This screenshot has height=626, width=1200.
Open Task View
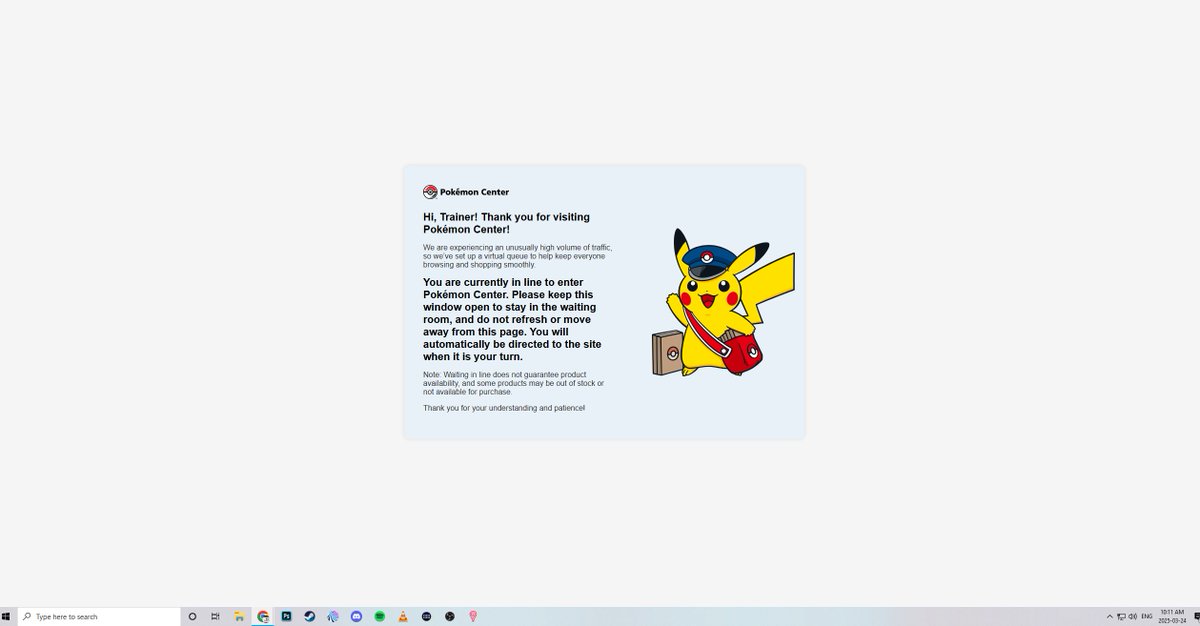(x=214, y=616)
